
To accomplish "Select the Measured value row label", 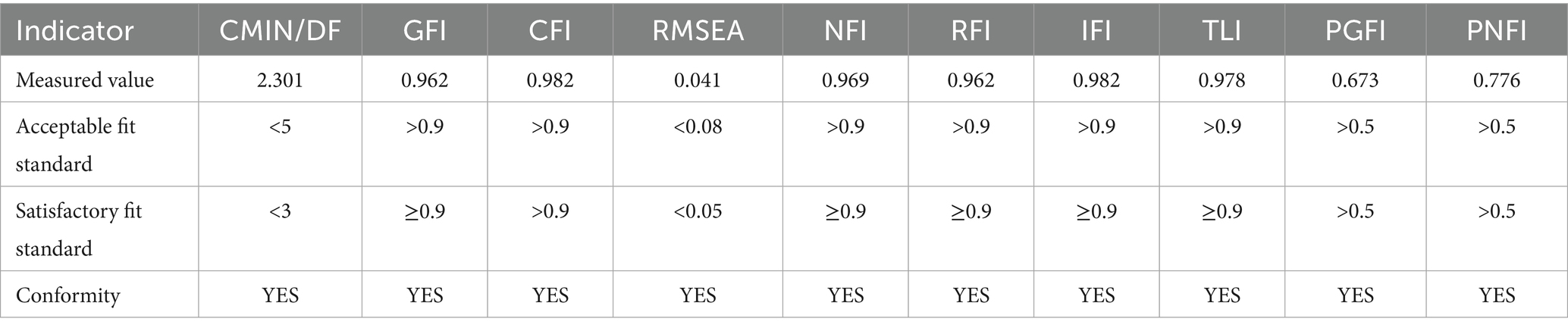I will coord(85,80).
